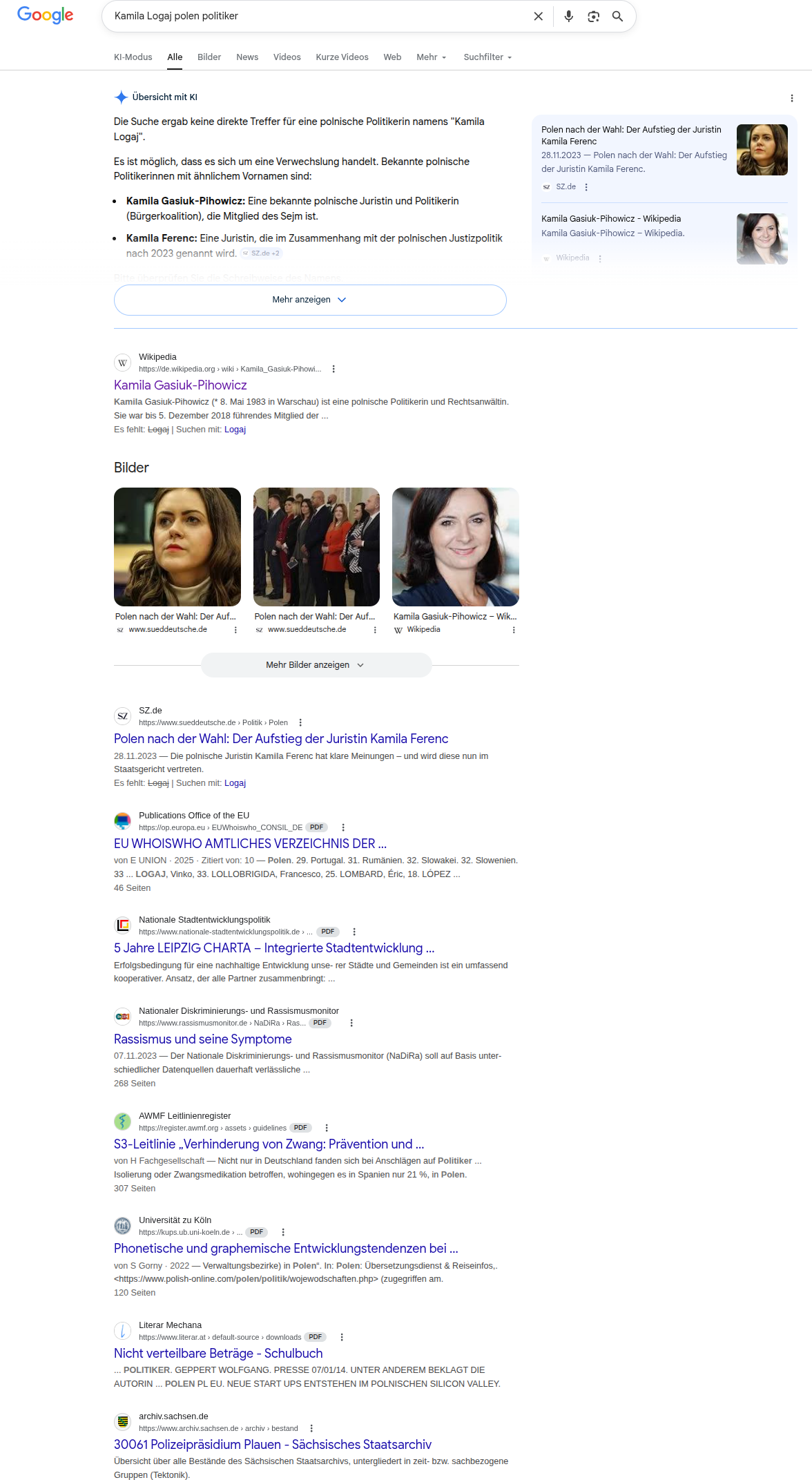The width and height of the screenshot is (812, 1480).
Task: Switch to Web tab
Action: pyautogui.click(x=392, y=57)
